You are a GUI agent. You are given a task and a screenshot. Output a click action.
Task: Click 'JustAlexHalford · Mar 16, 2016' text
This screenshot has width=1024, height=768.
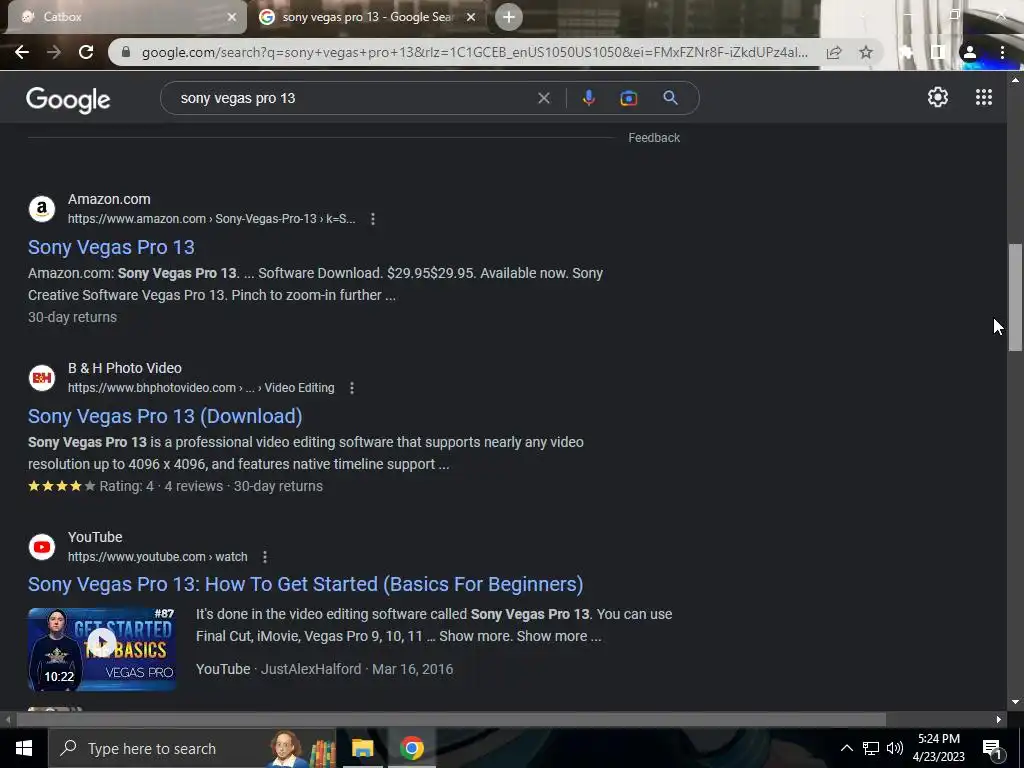click(357, 669)
